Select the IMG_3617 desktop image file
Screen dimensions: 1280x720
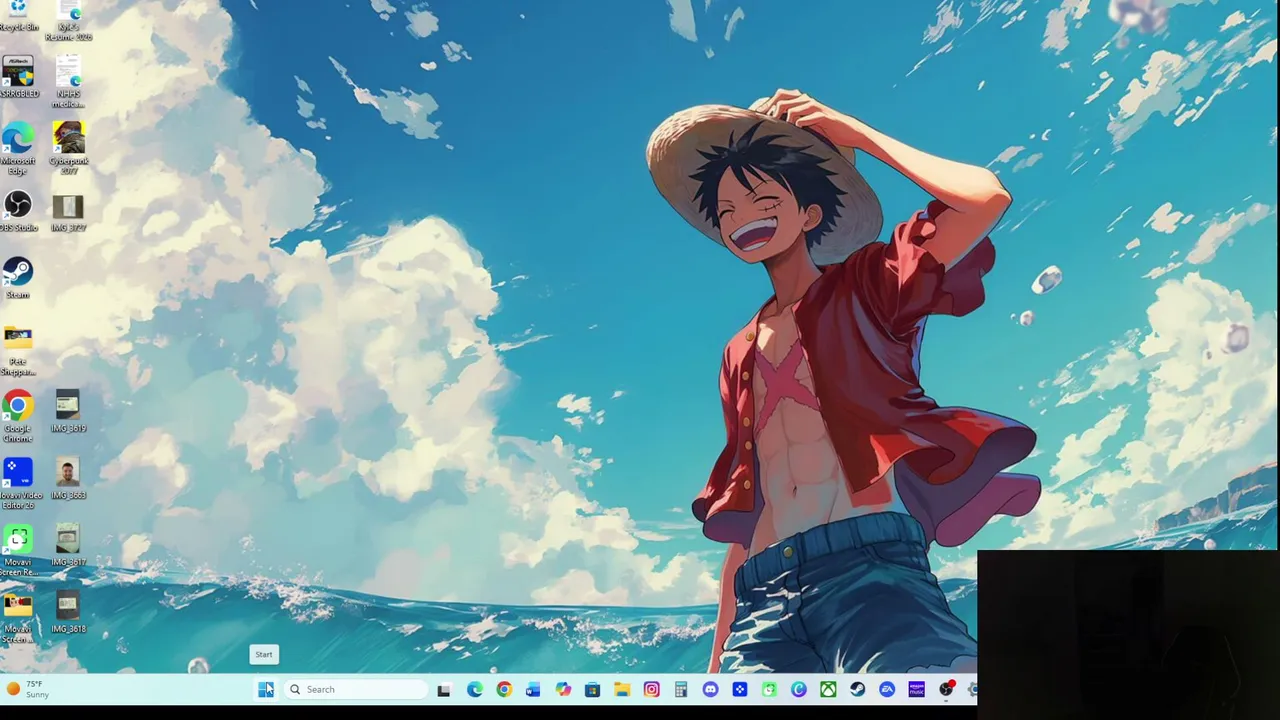(68, 546)
